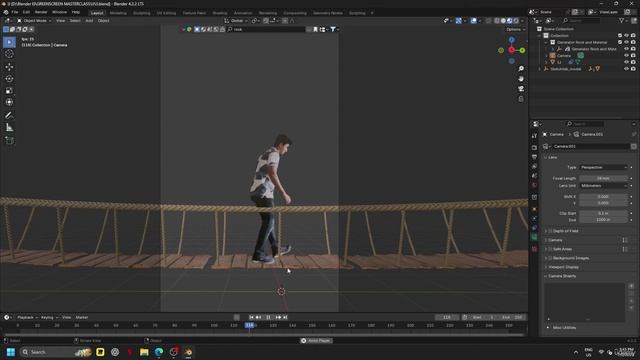Enable the Depth of Field checkbox
The width and height of the screenshot is (640, 360).
(x=550, y=231)
